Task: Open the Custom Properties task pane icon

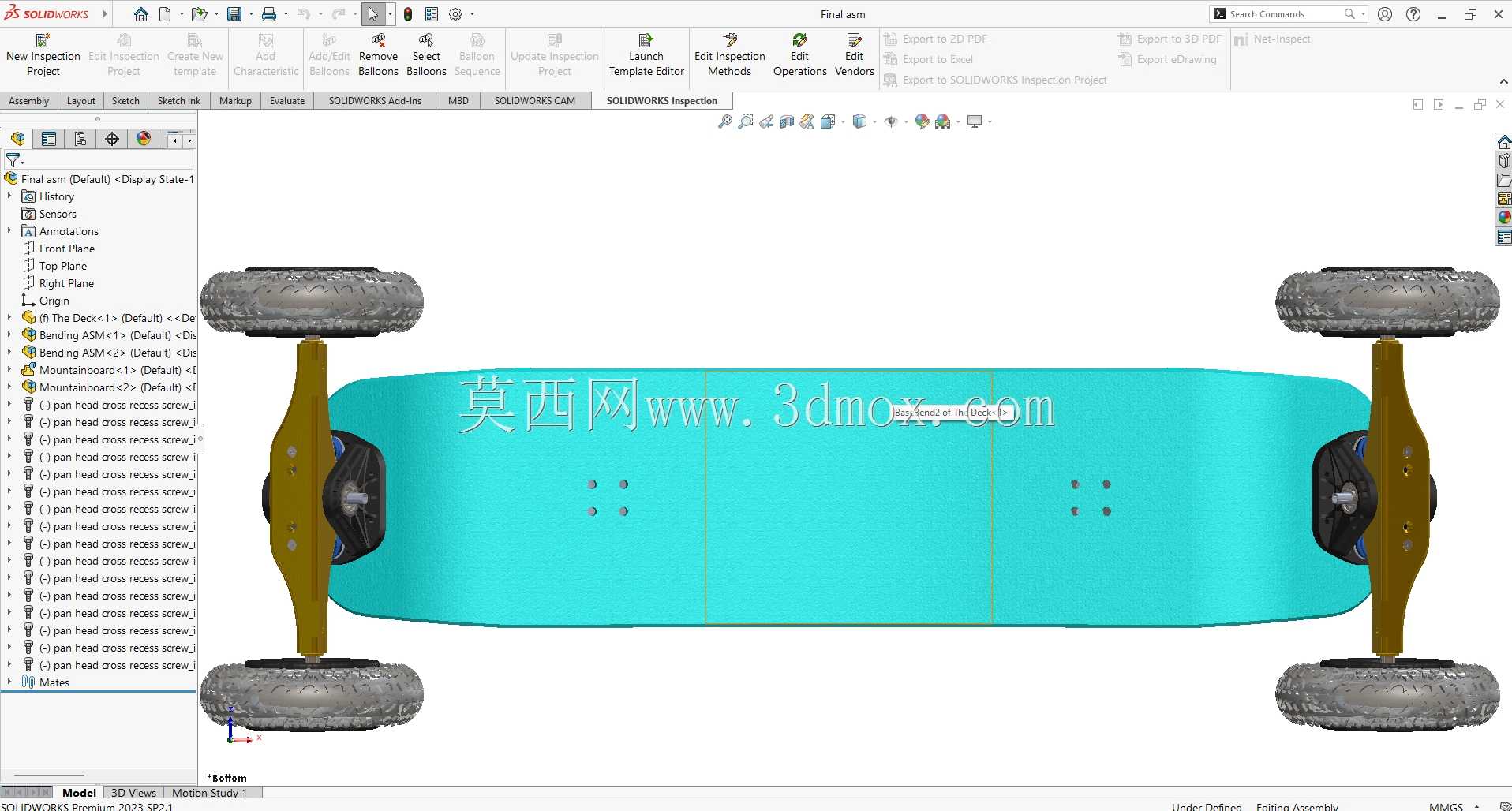Action: (x=1504, y=237)
